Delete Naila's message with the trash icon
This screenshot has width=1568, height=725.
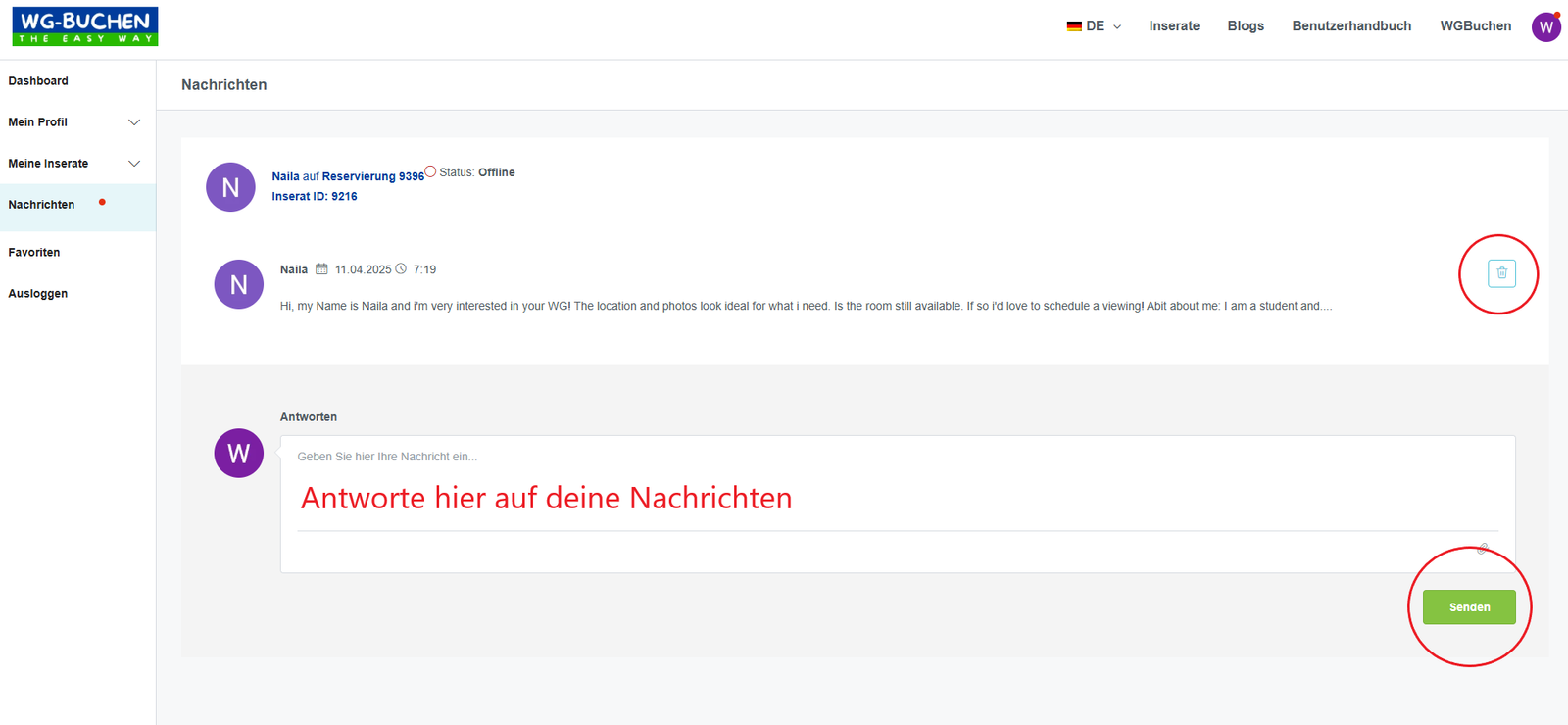click(1501, 273)
